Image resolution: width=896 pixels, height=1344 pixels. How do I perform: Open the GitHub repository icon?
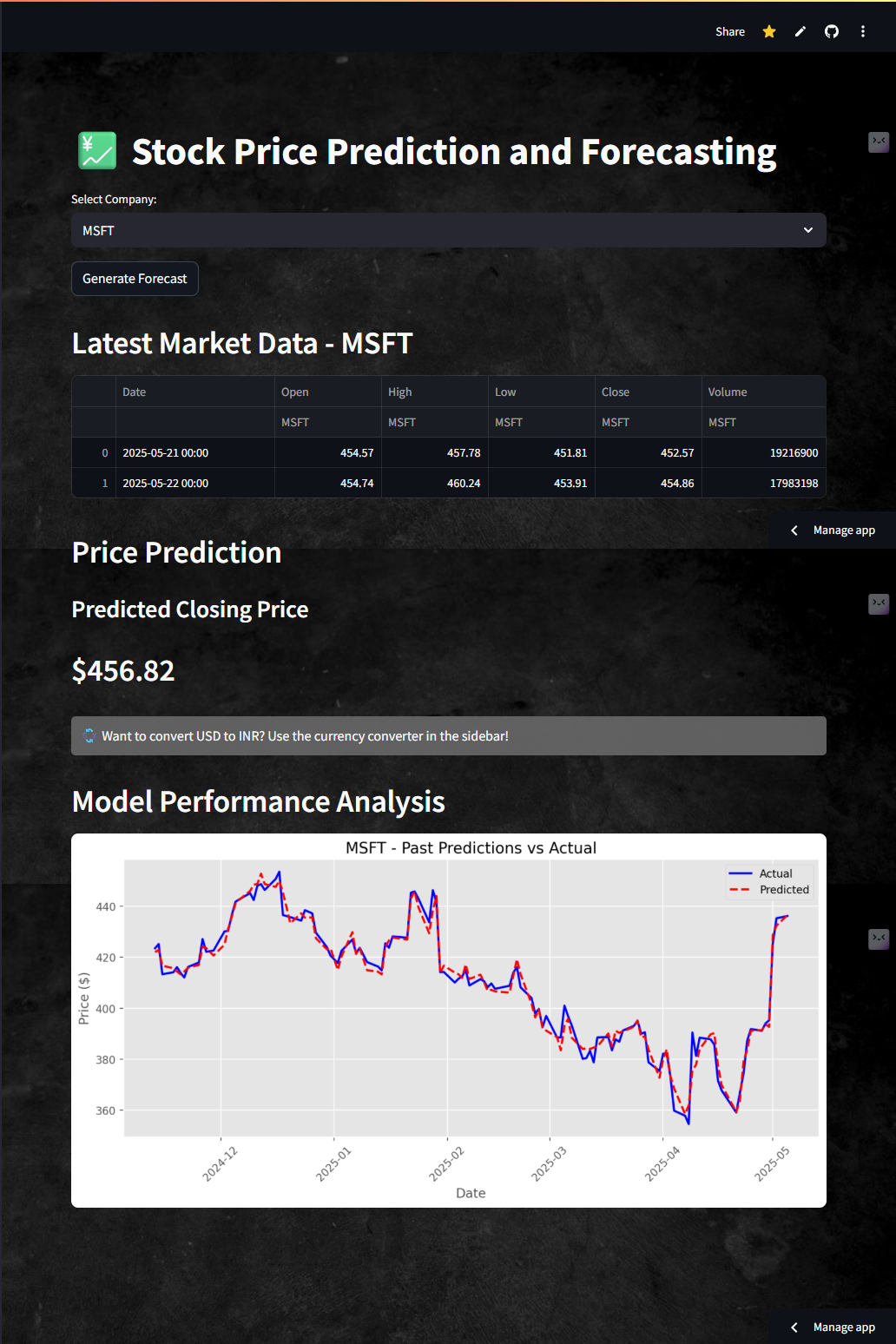[x=832, y=31]
